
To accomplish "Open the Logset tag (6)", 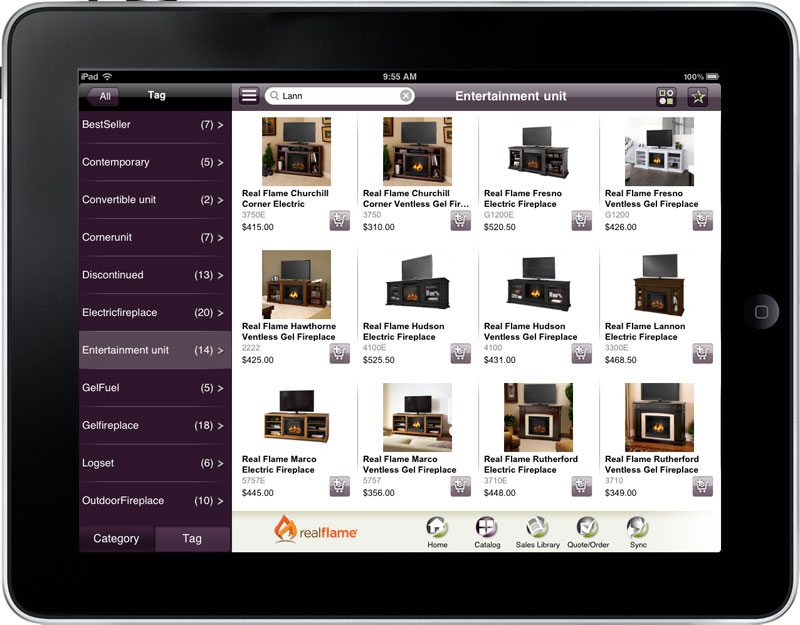I will coord(155,463).
